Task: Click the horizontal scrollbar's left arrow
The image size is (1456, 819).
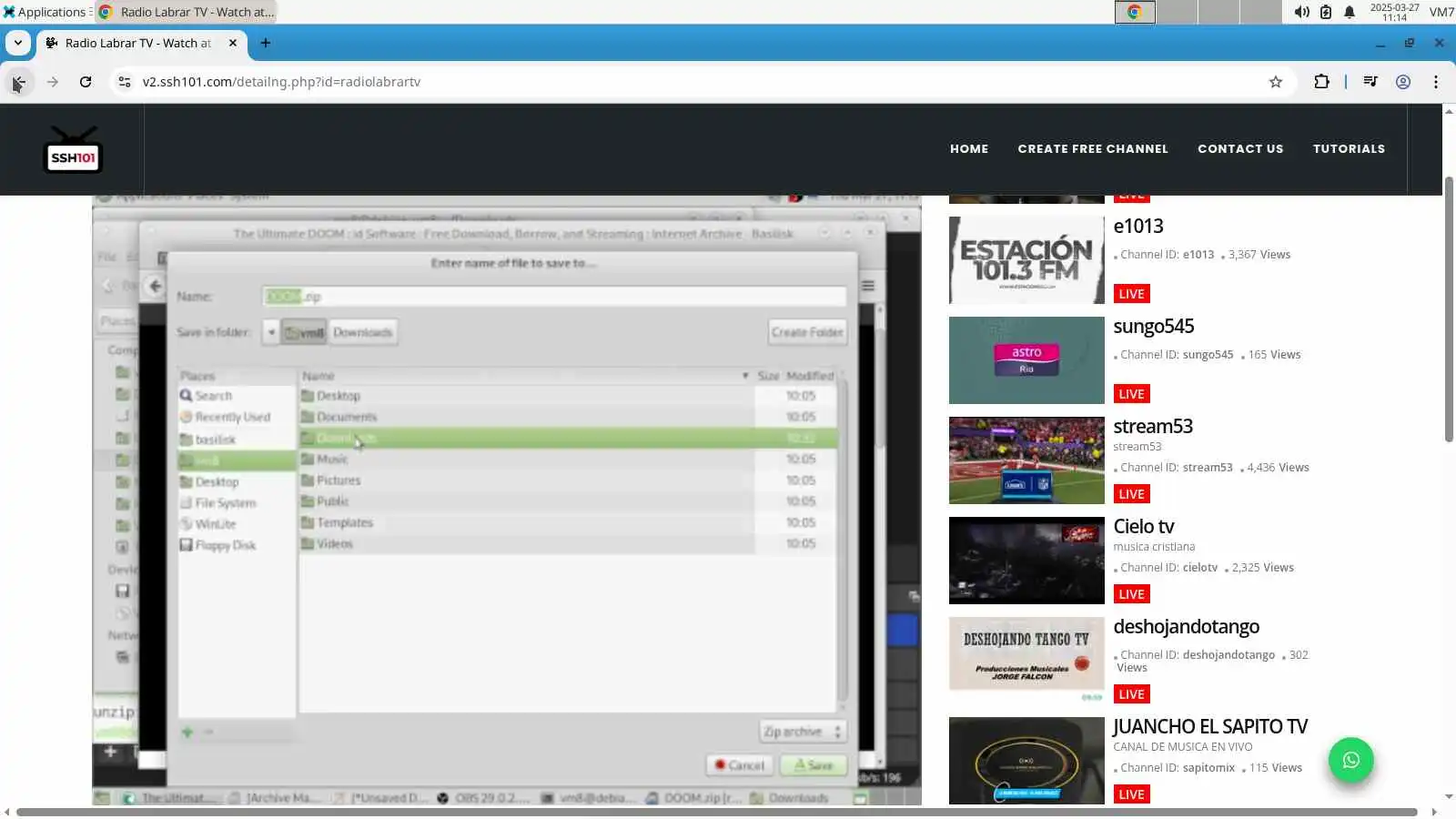Action: point(7,812)
